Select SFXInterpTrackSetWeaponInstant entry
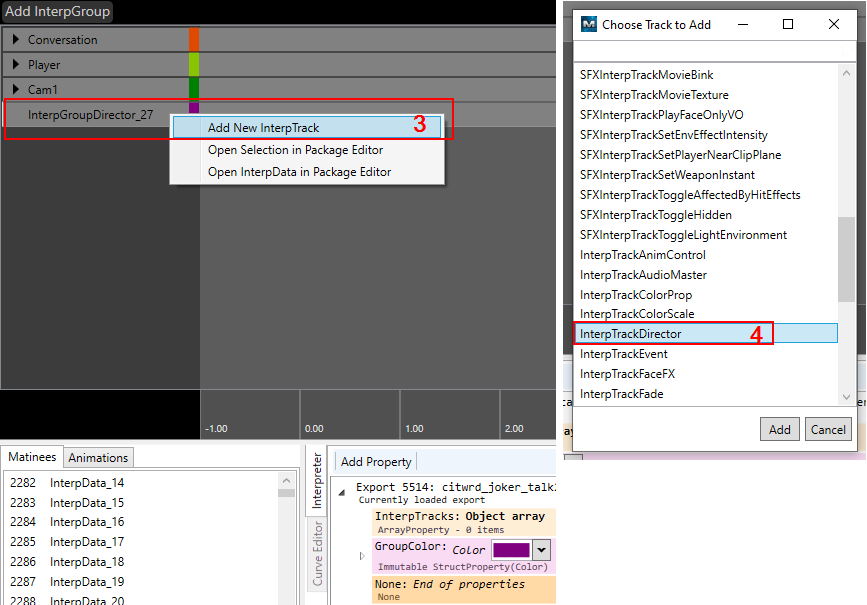This screenshot has width=867, height=605. pyautogui.click(x=706, y=174)
